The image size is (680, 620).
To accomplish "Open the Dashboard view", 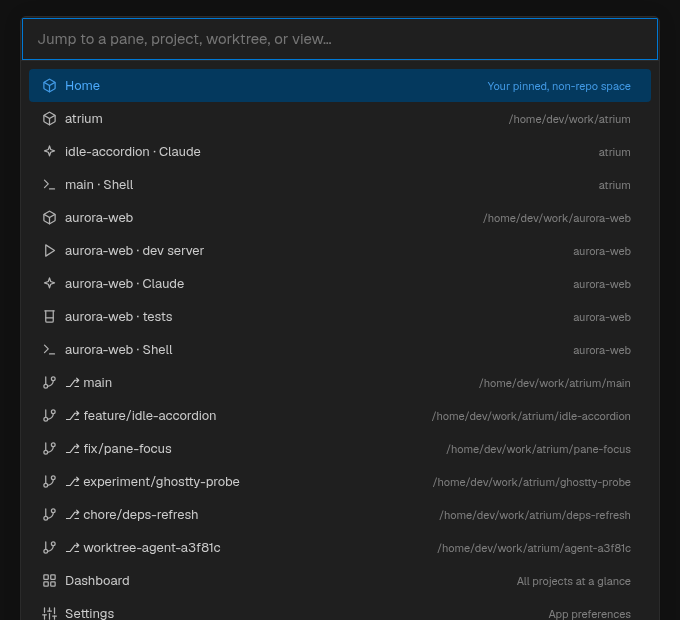I will coord(340,581).
